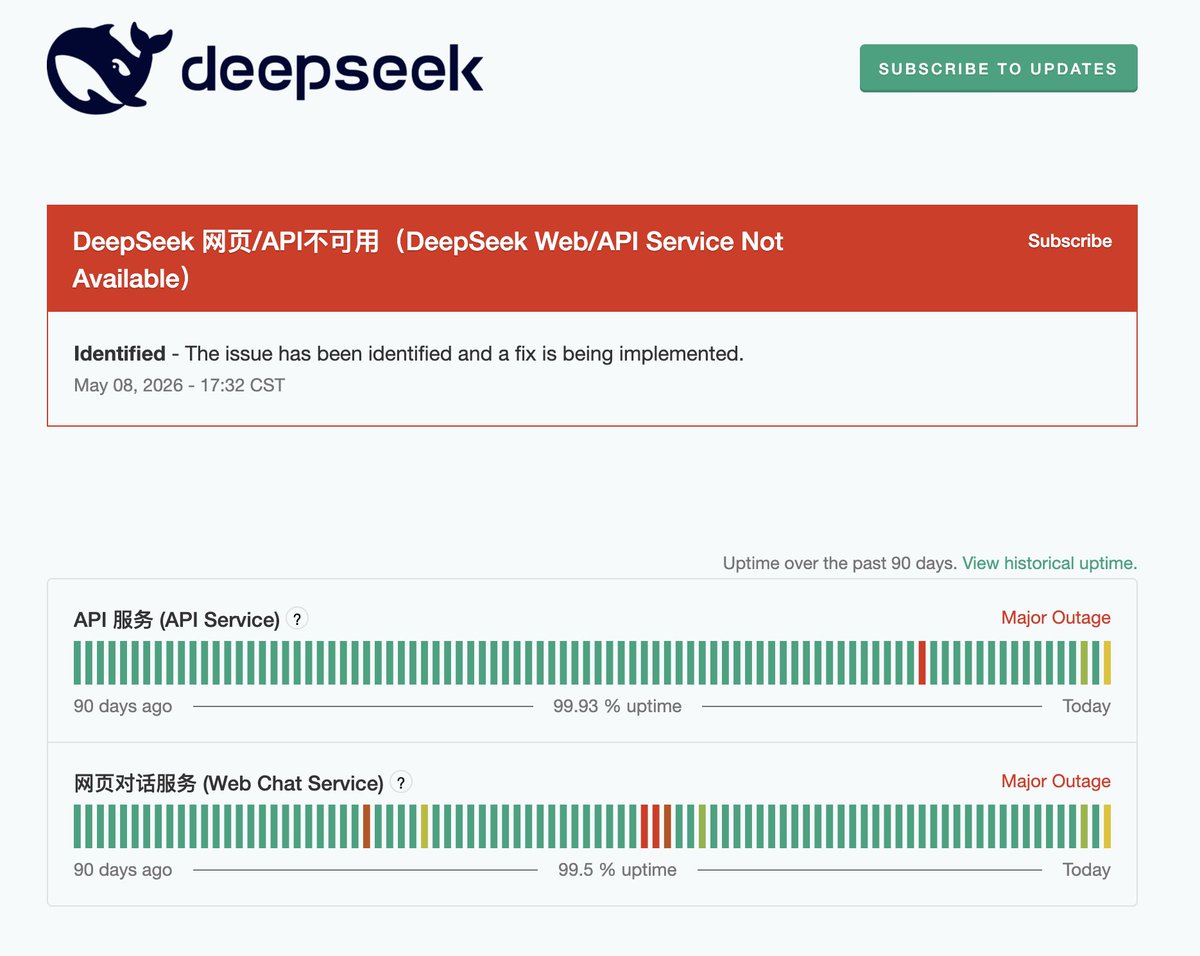Select olive-green bar in API Service chart
Image resolution: width=1200 pixels, height=956 pixels.
[x=1084, y=663]
